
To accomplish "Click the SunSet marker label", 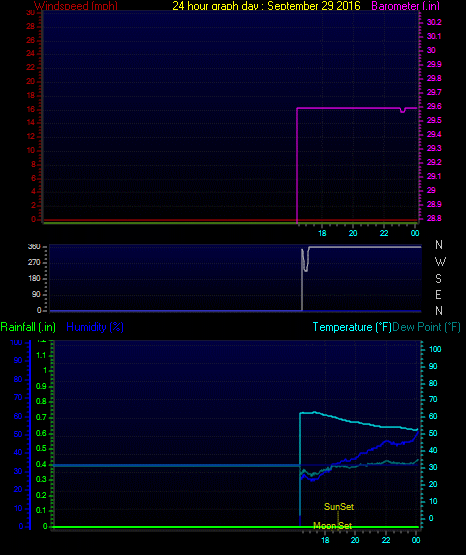I will 339,507.
